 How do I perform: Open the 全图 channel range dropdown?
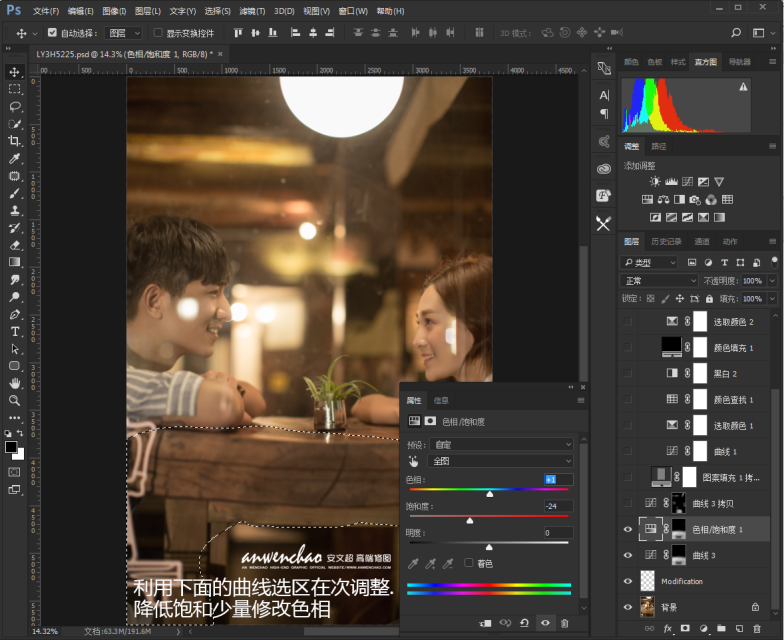500,460
